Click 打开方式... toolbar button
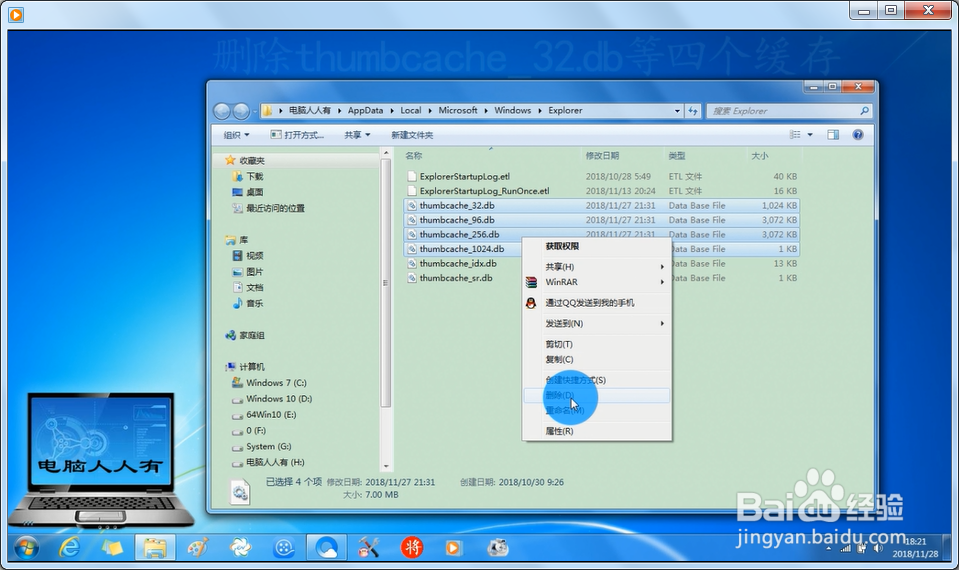The image size is (959, 570). pos(297,135)
